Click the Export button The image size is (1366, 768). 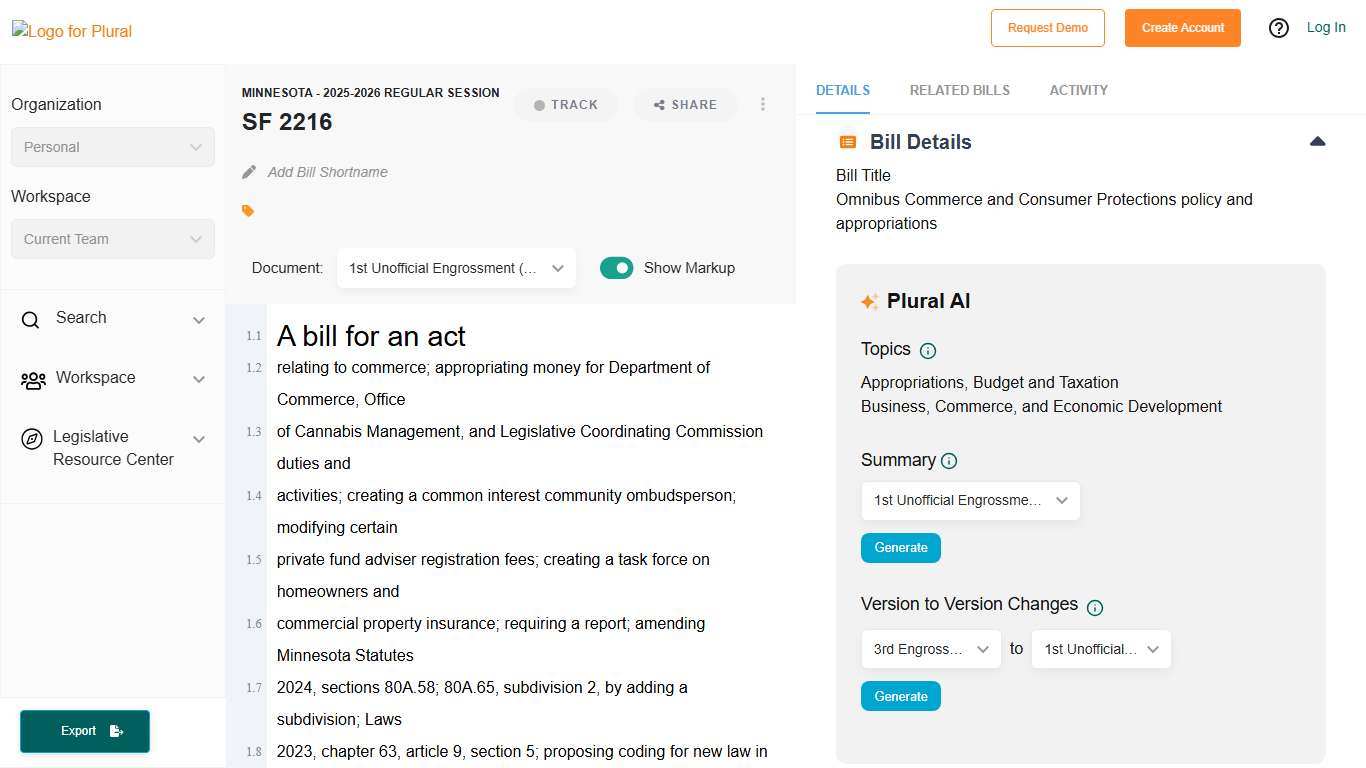pos(85,731)
